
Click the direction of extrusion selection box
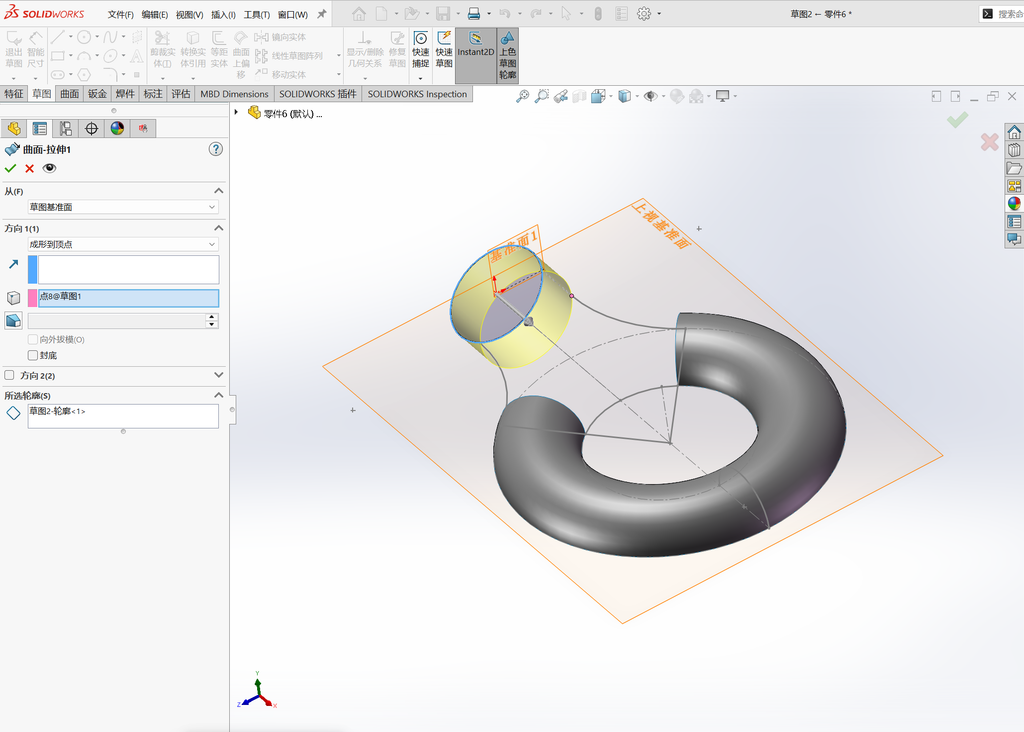[x=129, y=269]
